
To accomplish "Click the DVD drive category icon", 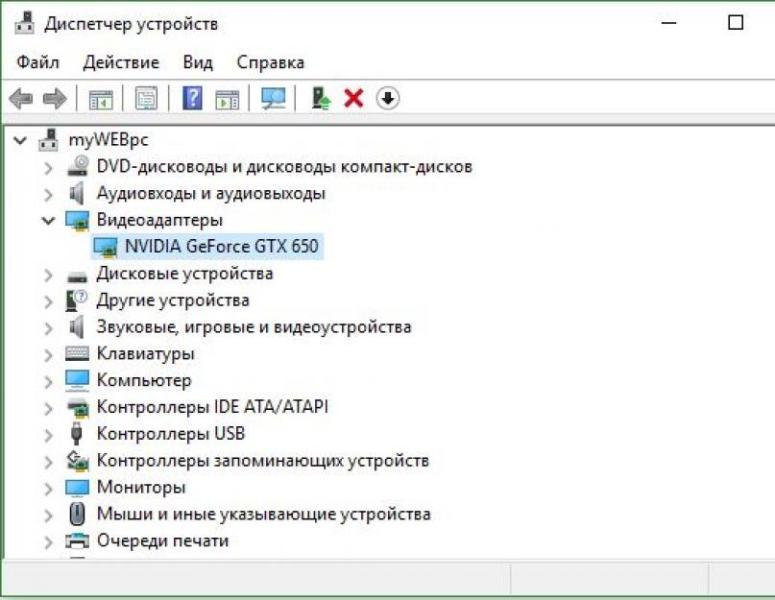I will click(x=78, y=166).
